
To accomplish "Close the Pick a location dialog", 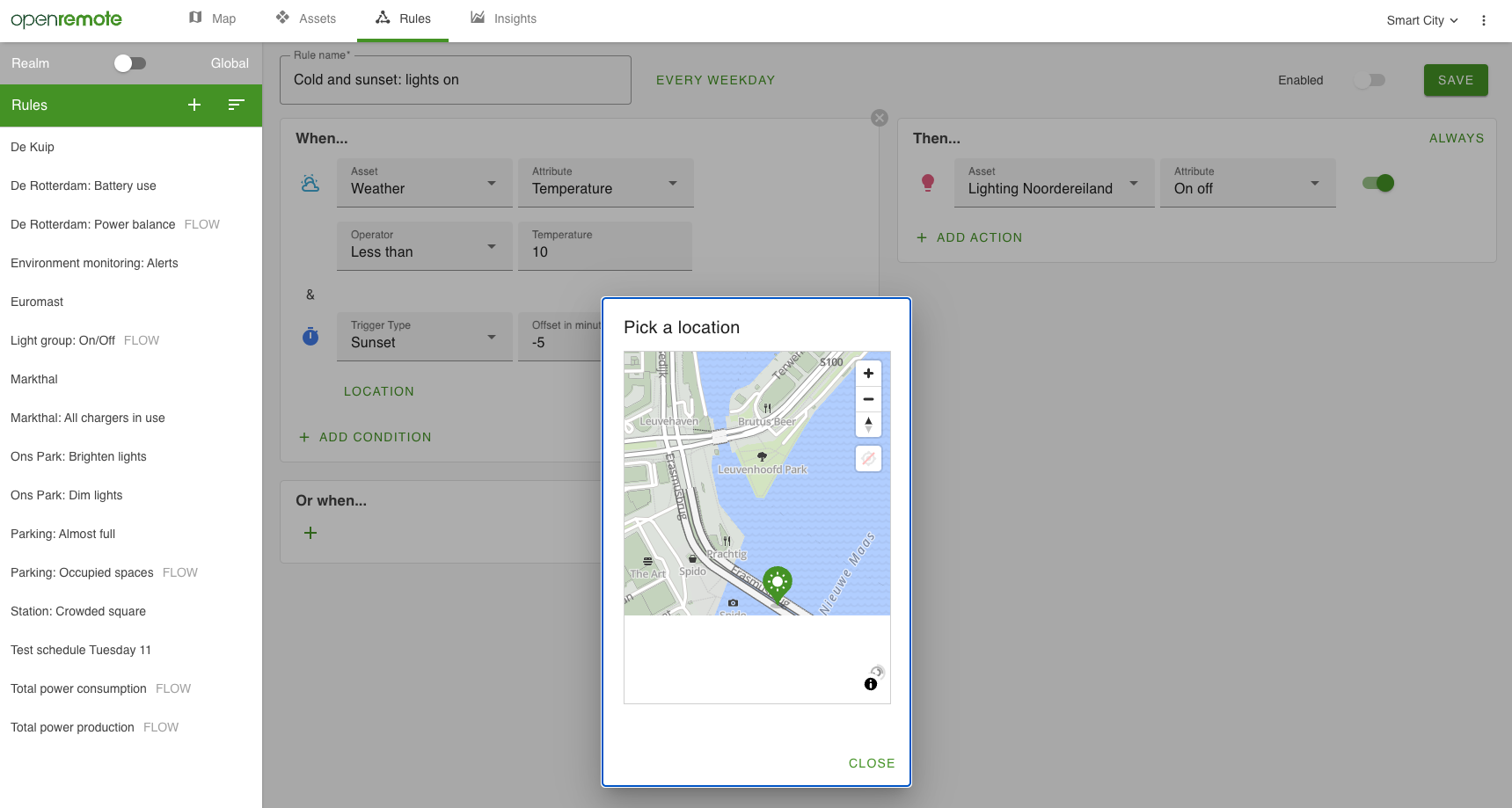I will [871, 763].
